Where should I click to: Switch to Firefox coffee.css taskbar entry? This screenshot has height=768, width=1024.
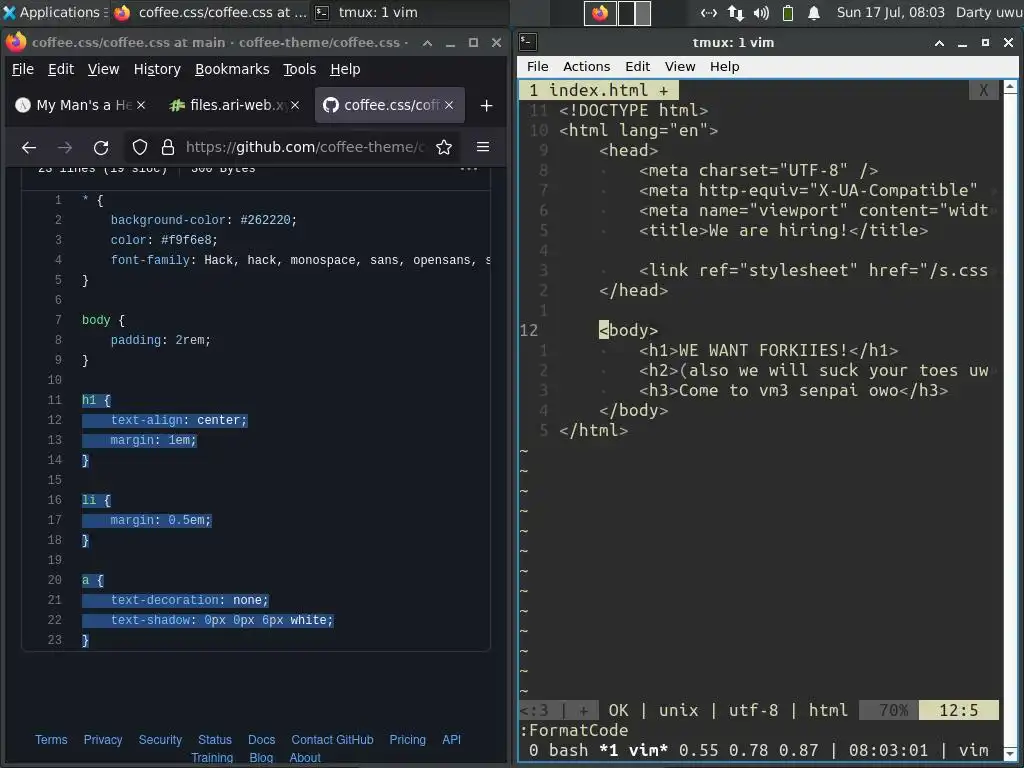point(210,12)
